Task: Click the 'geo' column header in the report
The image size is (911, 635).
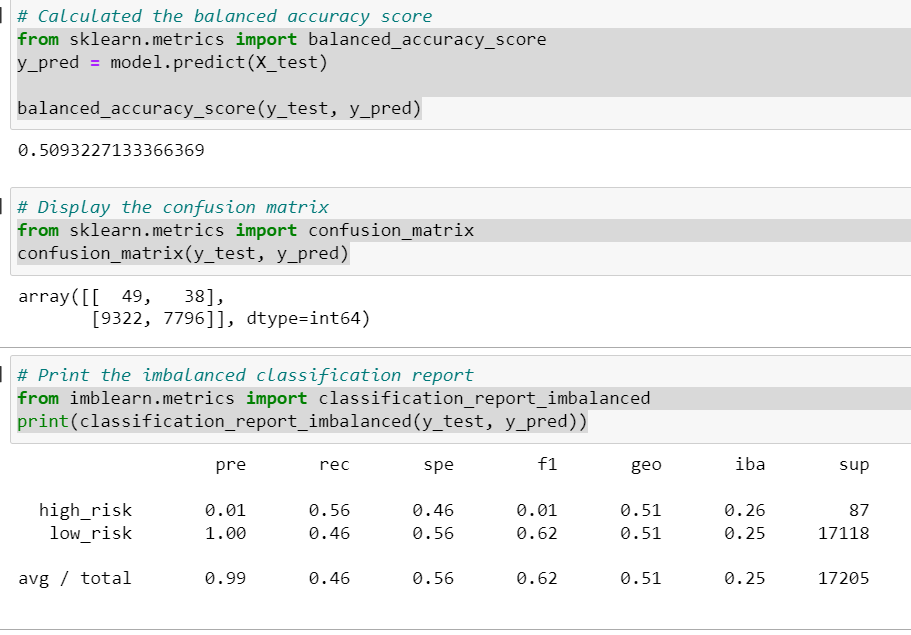Action: click(646, 465)
